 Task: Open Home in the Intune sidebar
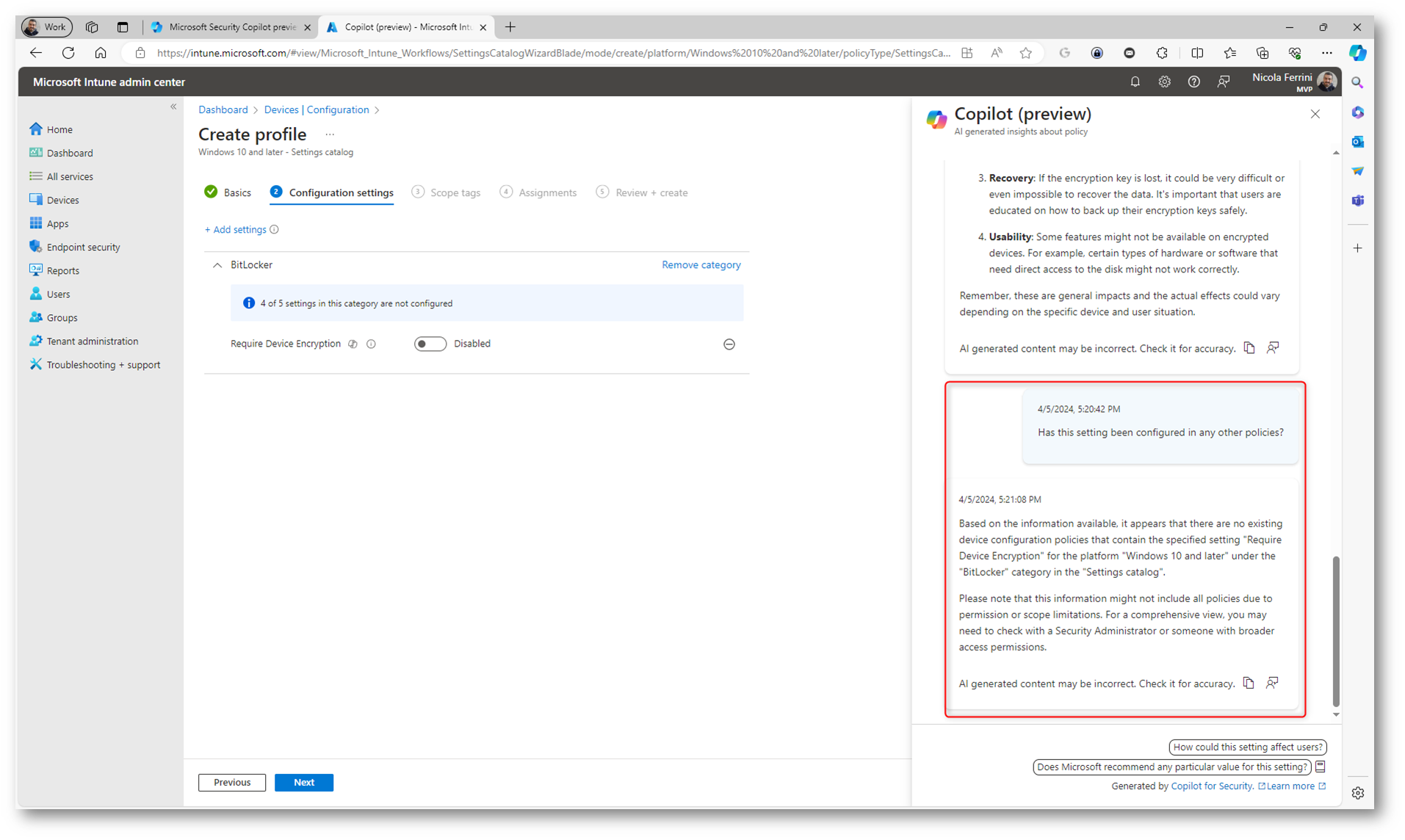[x=59, y=129]
